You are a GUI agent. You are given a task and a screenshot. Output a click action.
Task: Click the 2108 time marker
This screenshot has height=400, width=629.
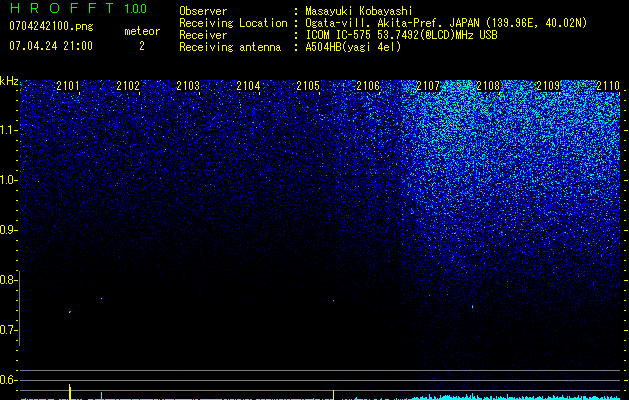pos(488,85)
